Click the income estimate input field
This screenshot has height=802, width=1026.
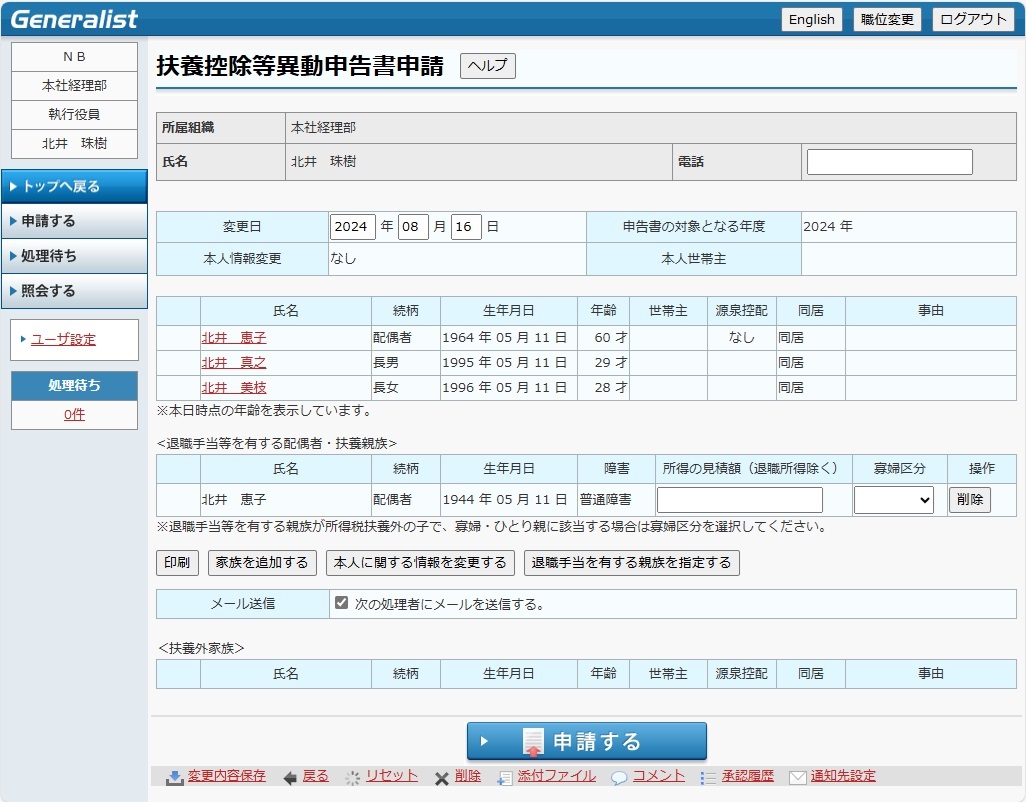739,500
